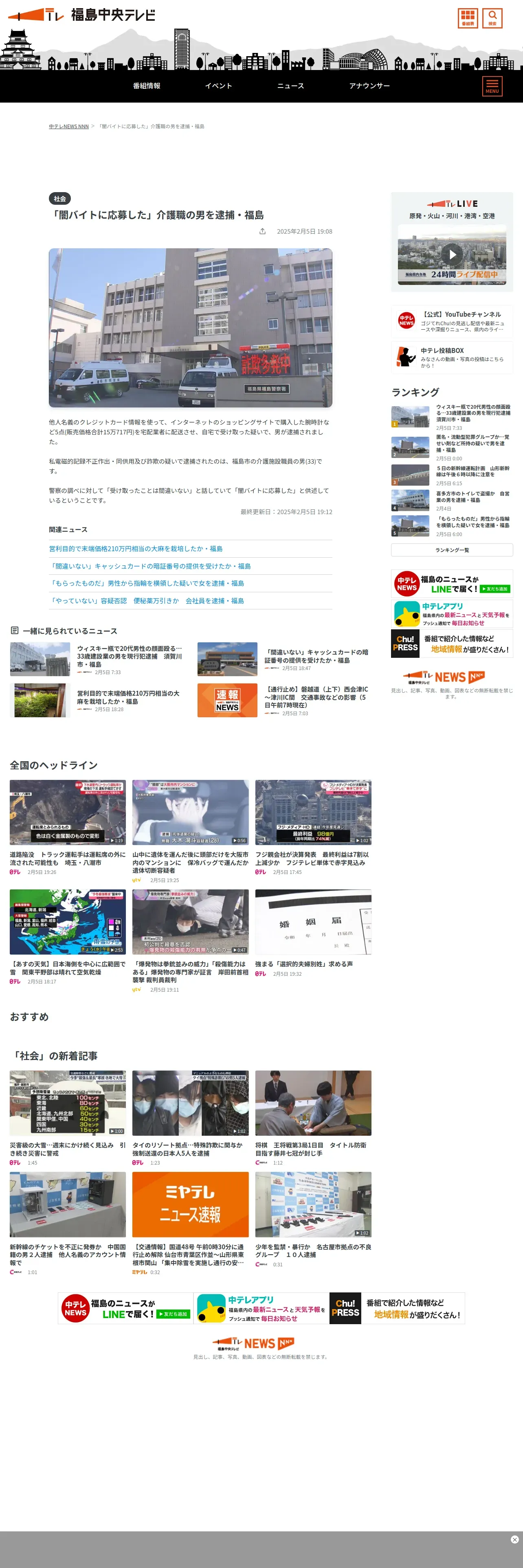Play 災害級の大雪 snow warning video
This screenshot has height=1568, width=523.
coord(68,1103)
